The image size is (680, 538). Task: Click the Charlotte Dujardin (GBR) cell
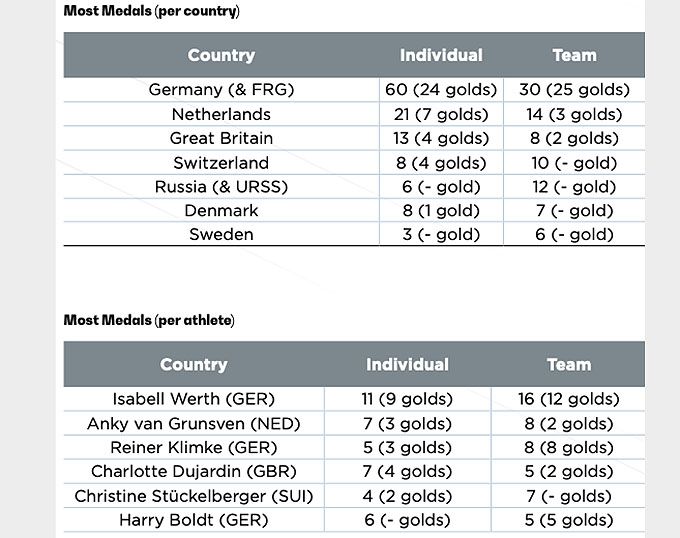click(194, 471)
